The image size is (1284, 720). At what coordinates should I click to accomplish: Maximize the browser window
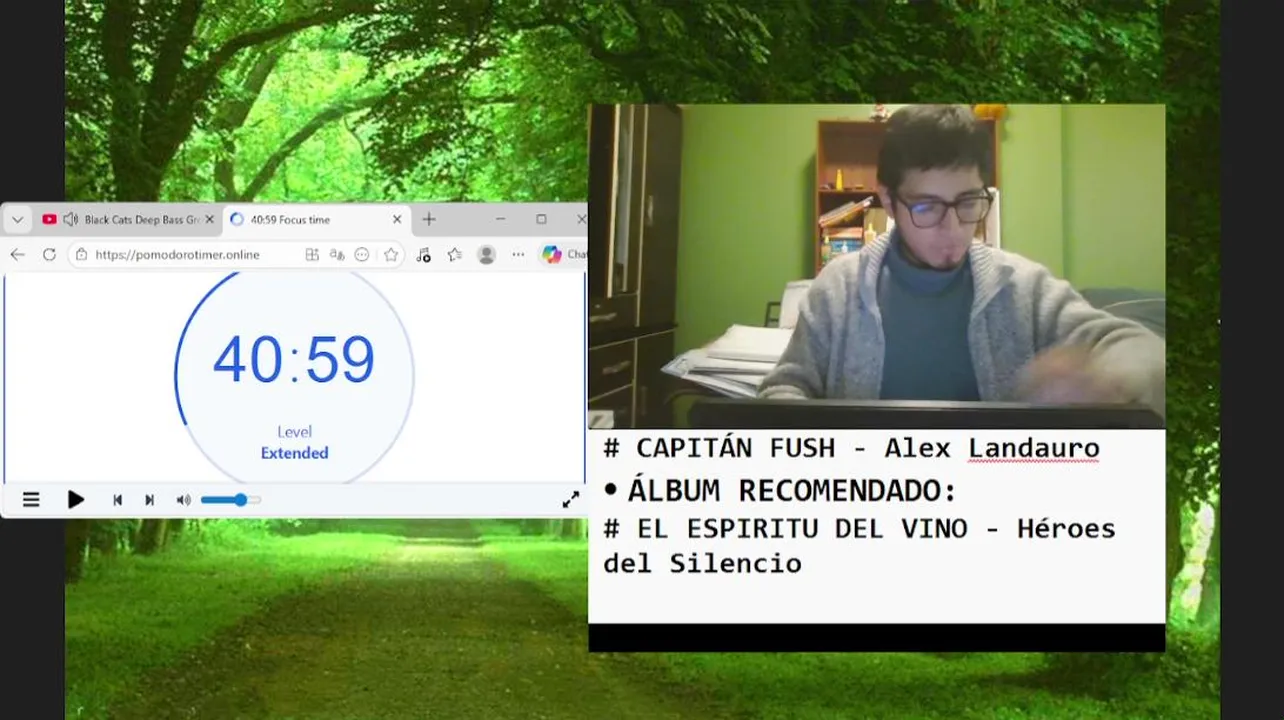point(541,219)
